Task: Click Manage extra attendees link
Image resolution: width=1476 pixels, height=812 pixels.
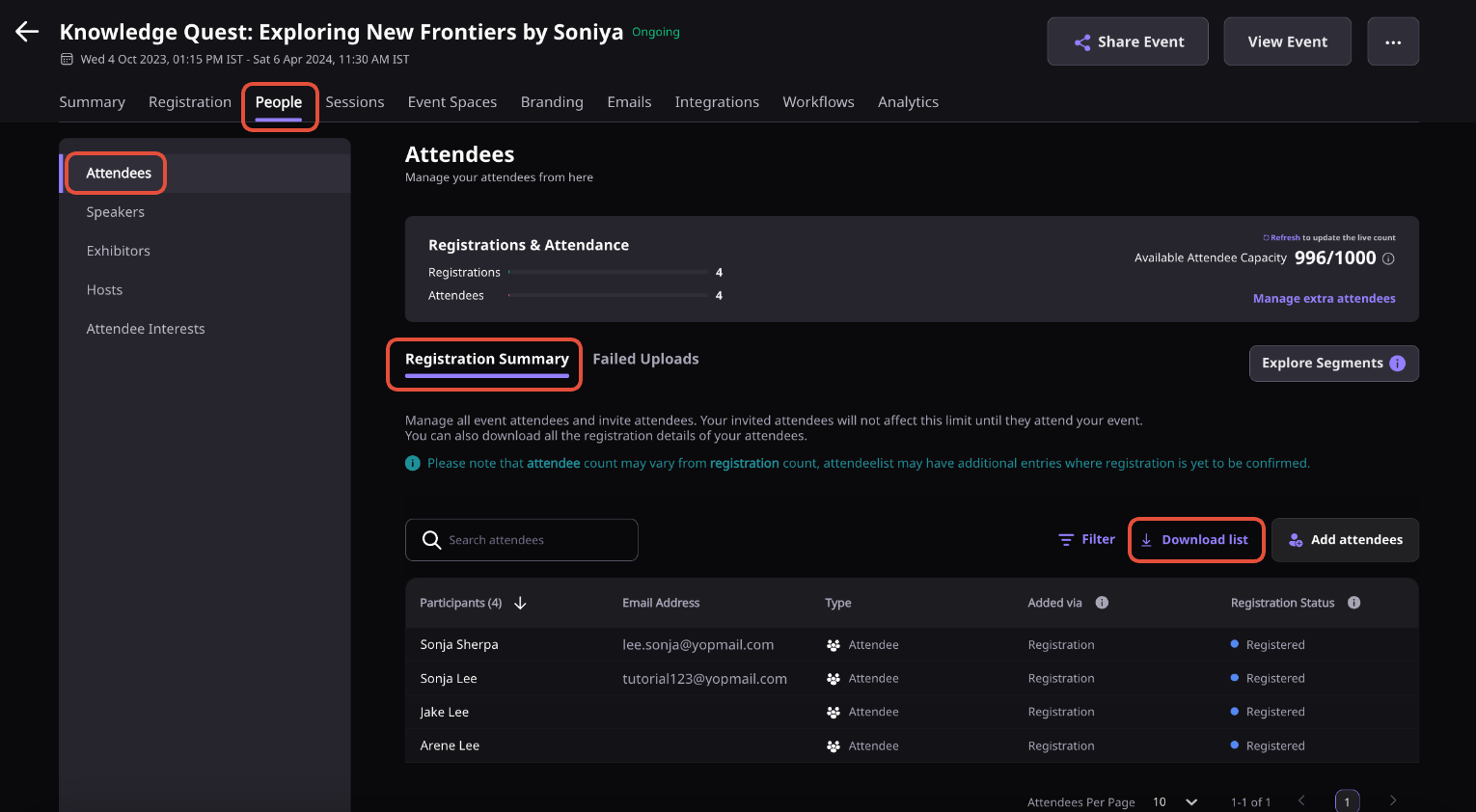Action: coord(1324,299)
